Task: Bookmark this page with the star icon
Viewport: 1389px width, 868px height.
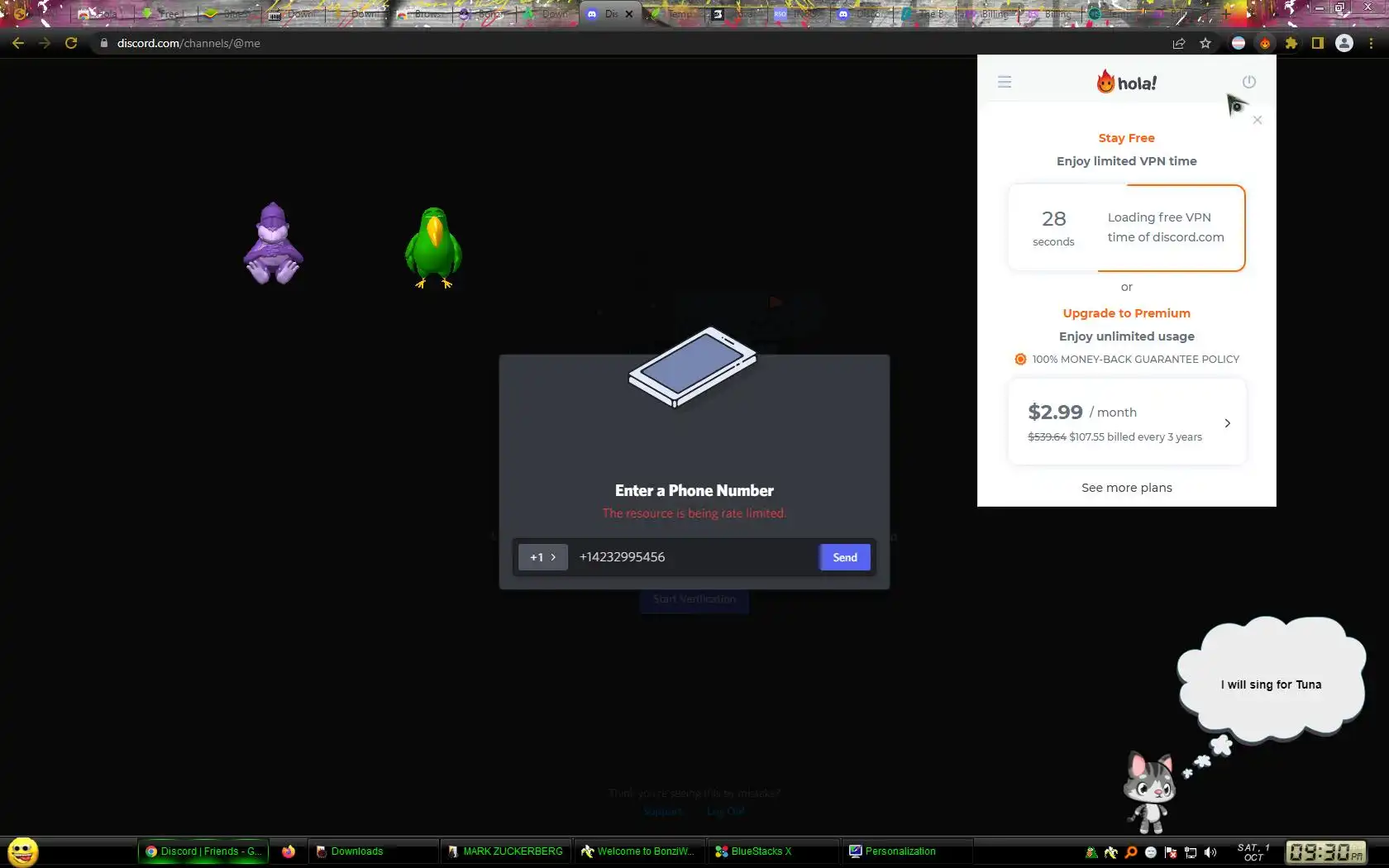Action: pyautogui.click(x=1205, y=43)
